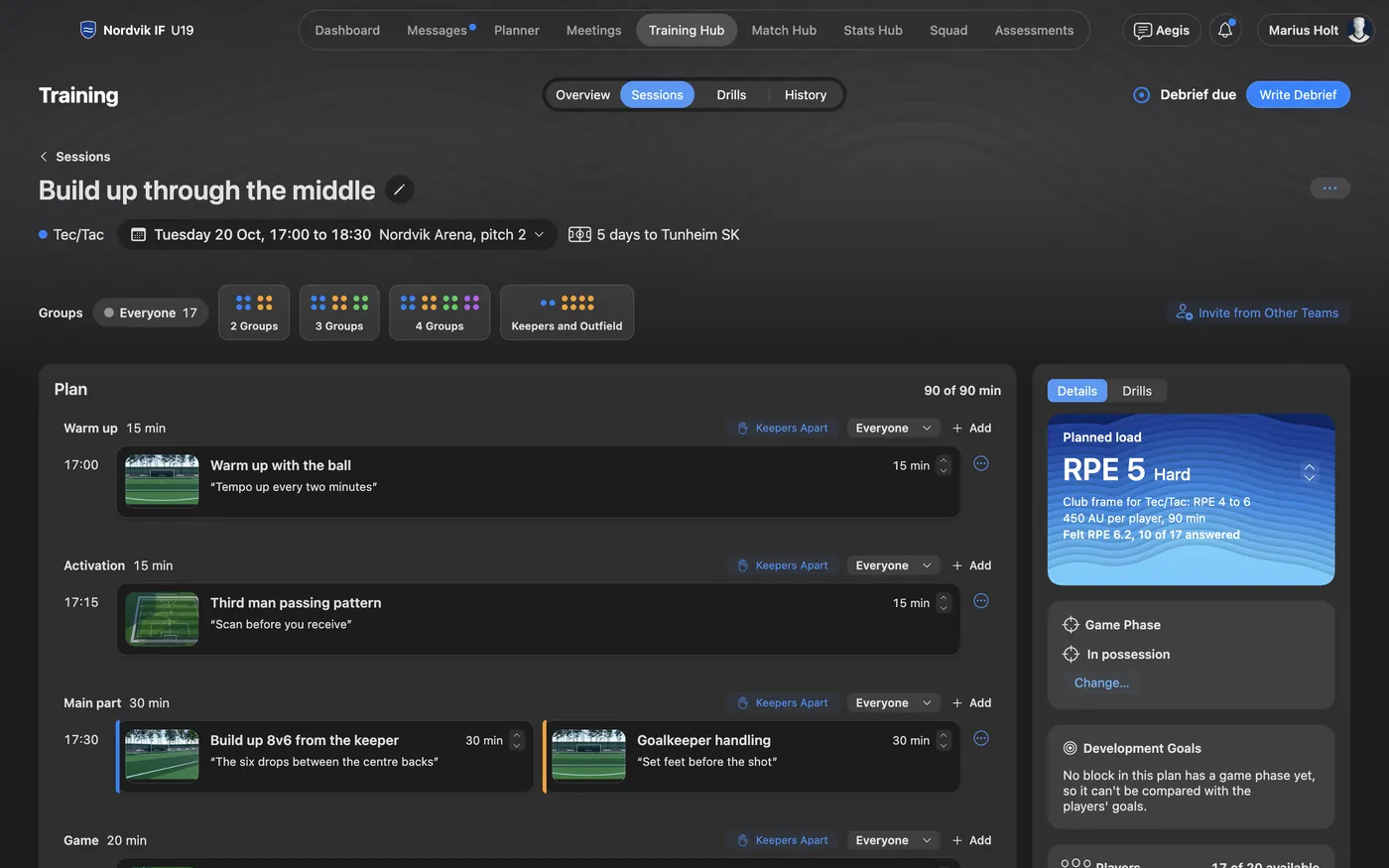Open the notifications bell

click(1225, 30)
